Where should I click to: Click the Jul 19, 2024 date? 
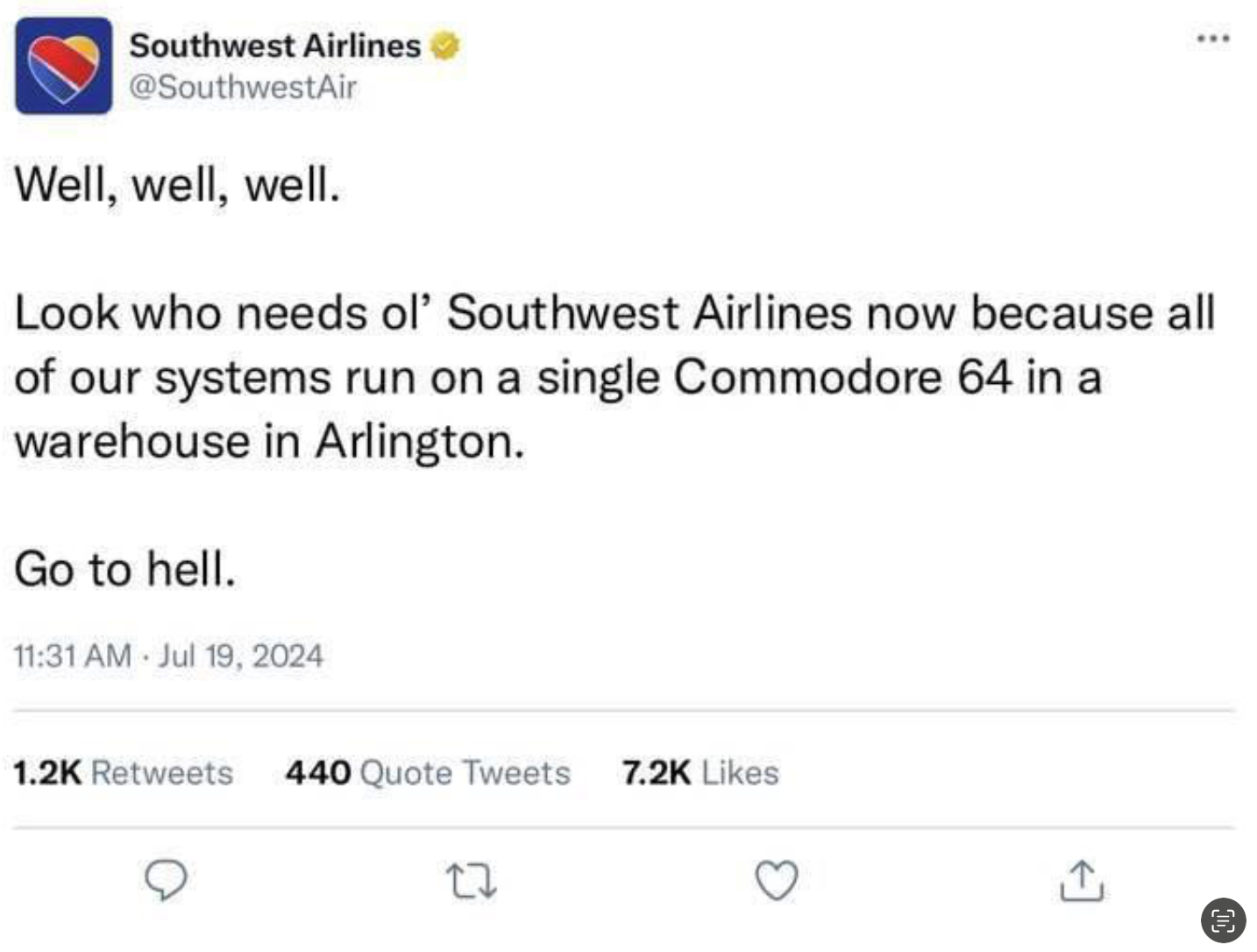coord(240,656)
